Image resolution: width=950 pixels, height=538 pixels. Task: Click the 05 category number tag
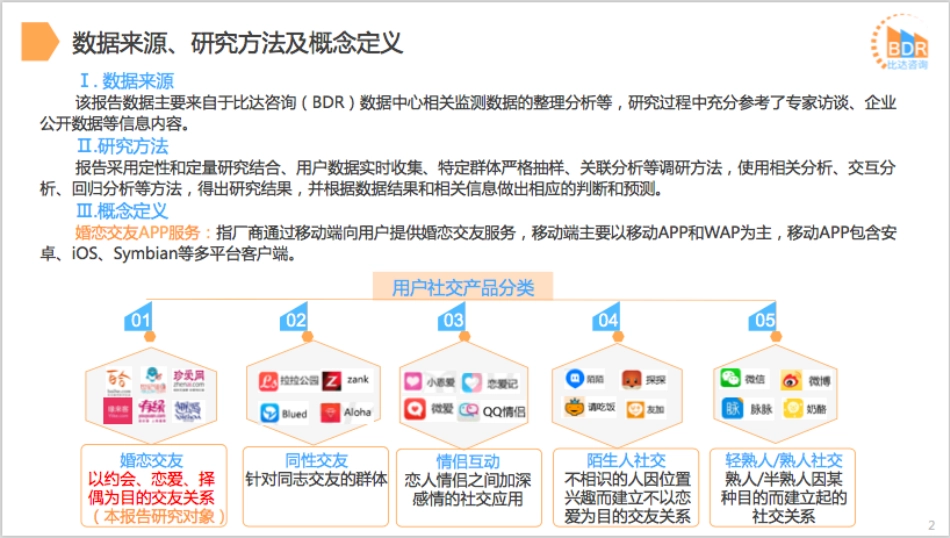pyautogui.click(x=763, y=319)
